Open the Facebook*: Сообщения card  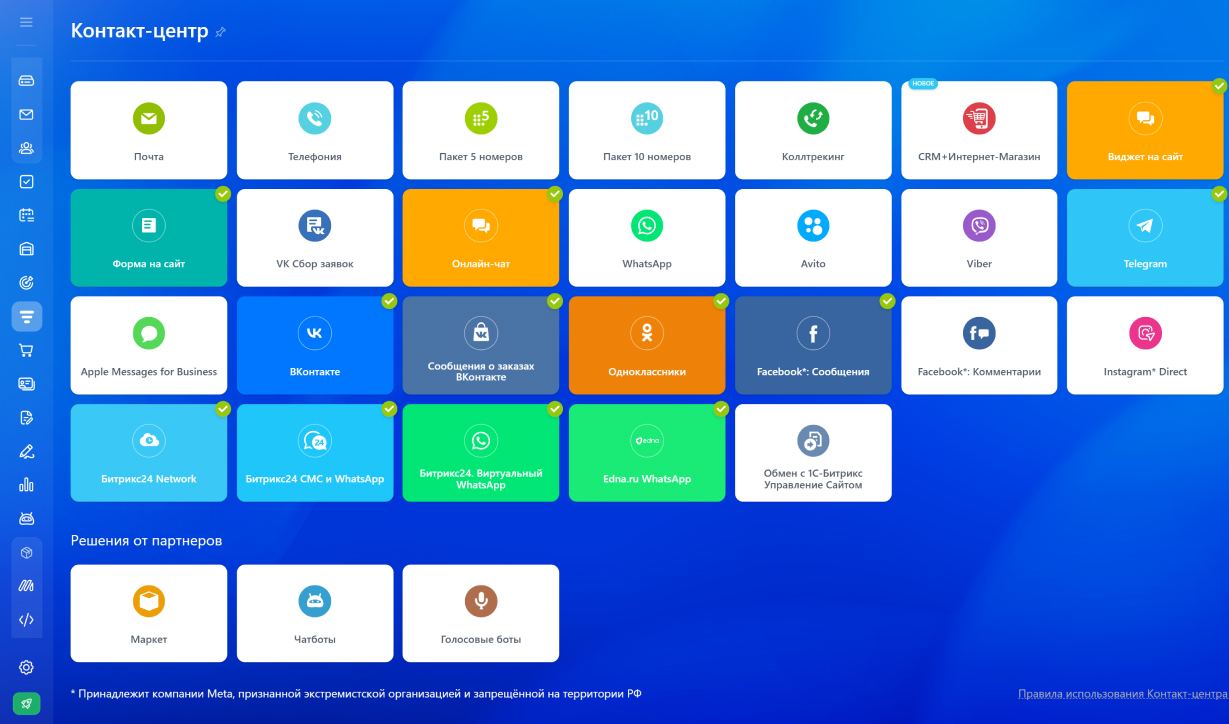pyautogui.click(x=813, y=345)
